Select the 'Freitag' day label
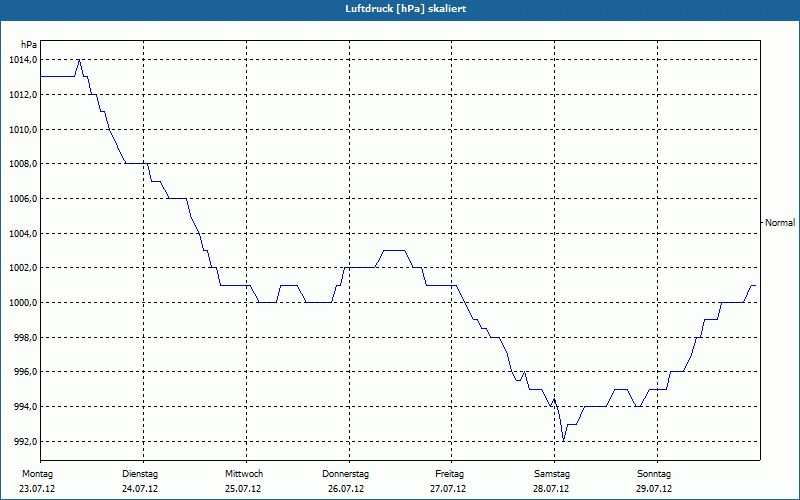The height and width of the screenshot is (500, 800). (449, 474)
